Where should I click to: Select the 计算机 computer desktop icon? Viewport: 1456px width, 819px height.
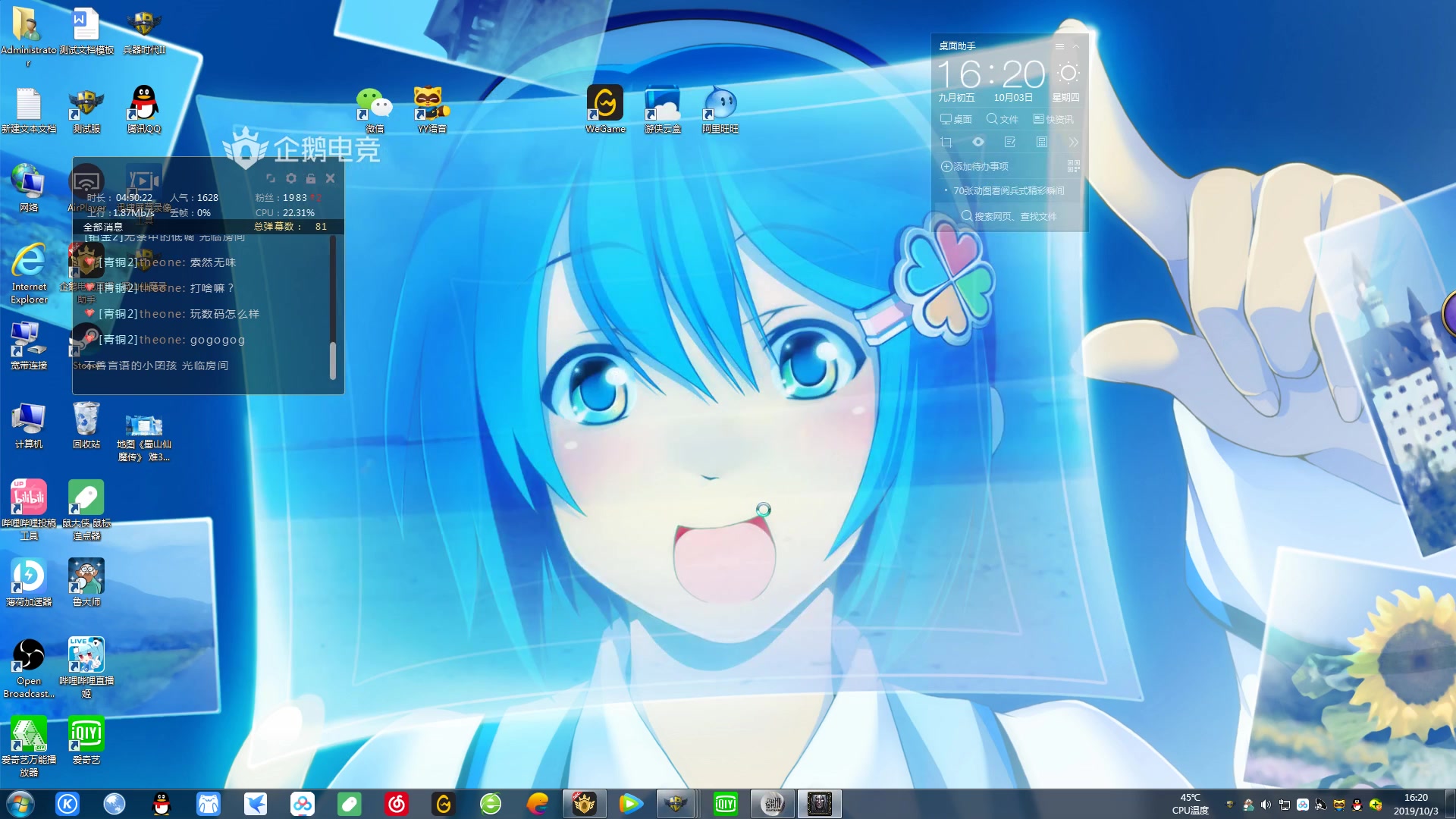(28, 425)
